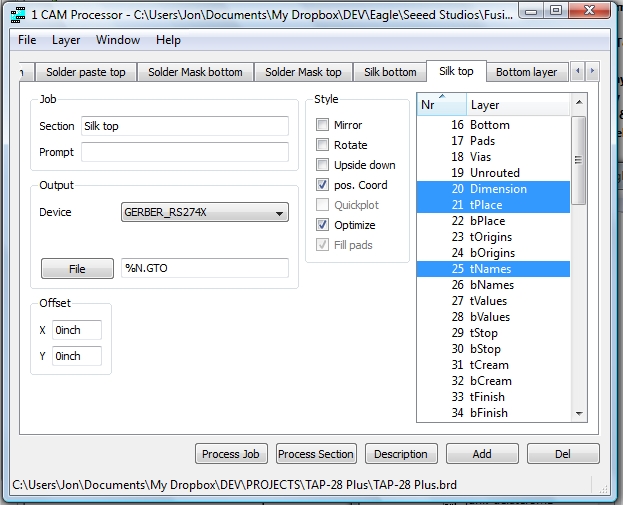
Task: Enable the Upside down checkbox
Action: 322,164
